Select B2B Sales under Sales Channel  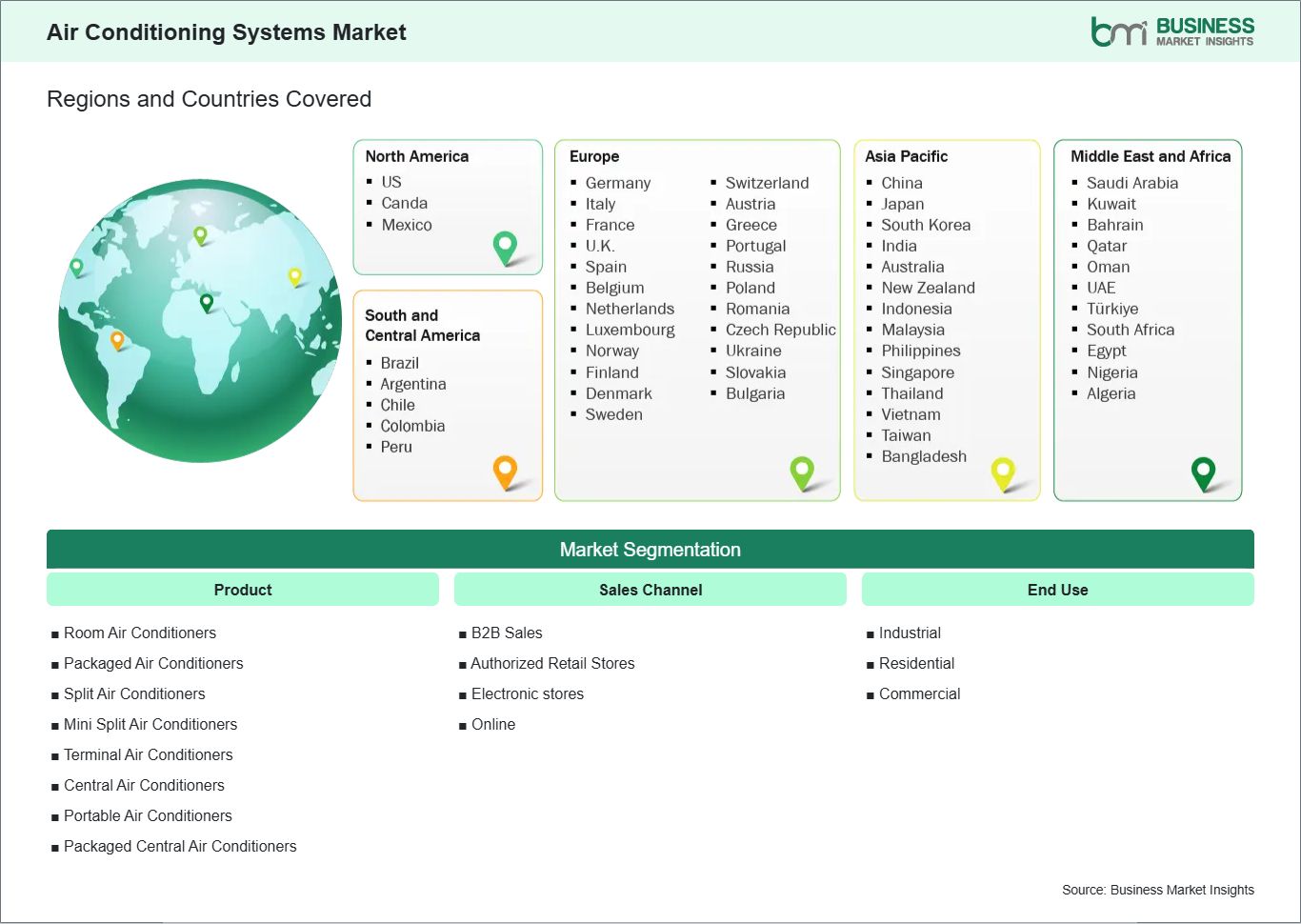[506, 633]
